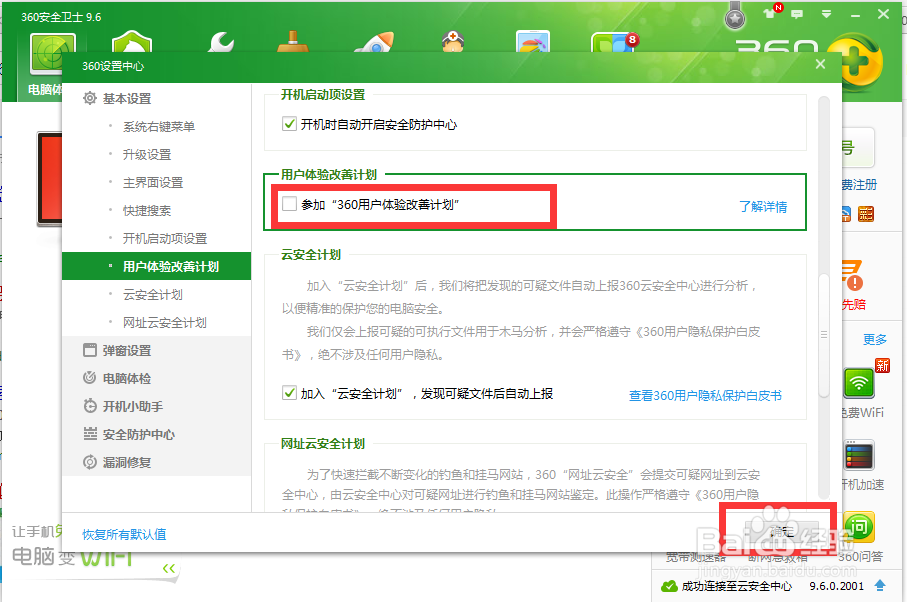Open the wrench system repair icon
The width and height of the screenshot is (907, 602).
[220, 42]
